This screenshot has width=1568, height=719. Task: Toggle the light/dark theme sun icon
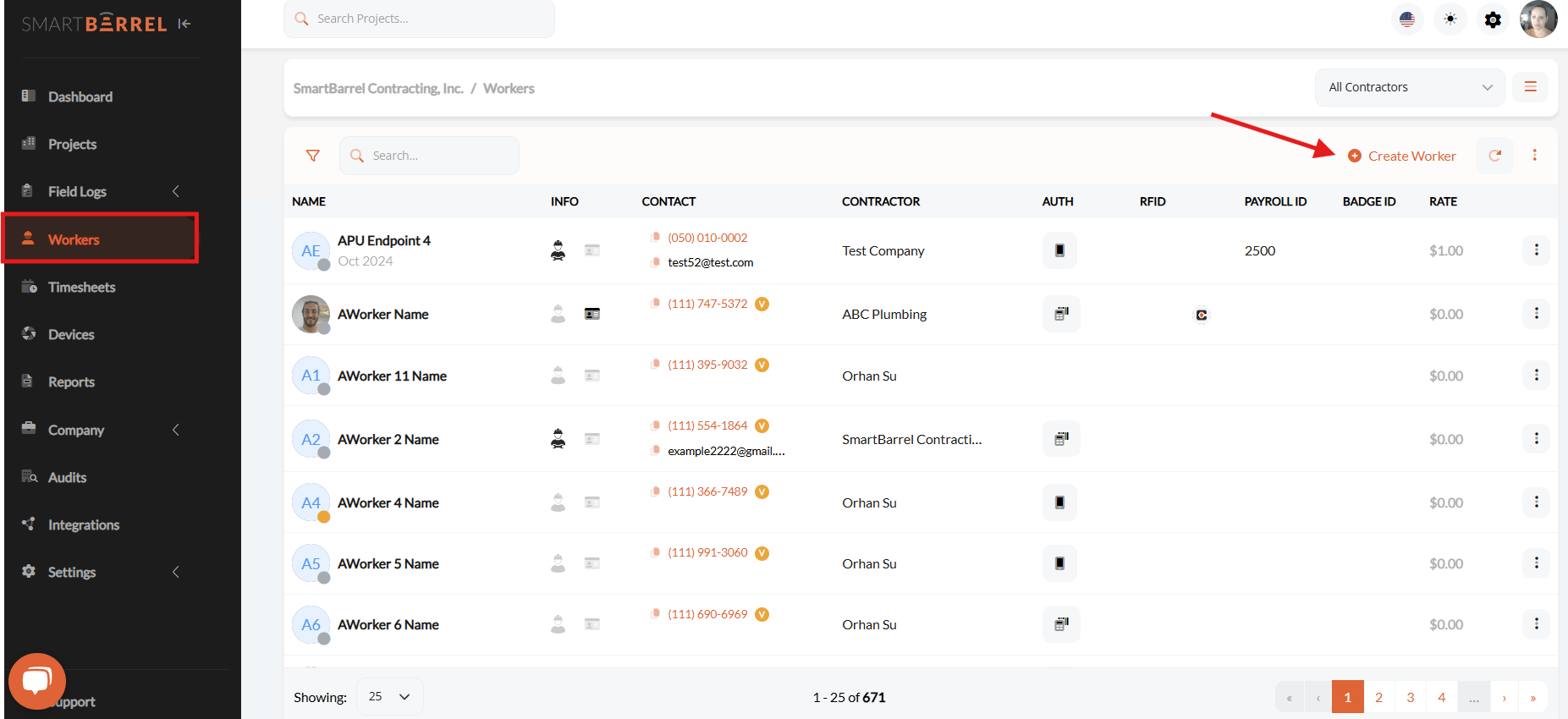(1450, 19)
